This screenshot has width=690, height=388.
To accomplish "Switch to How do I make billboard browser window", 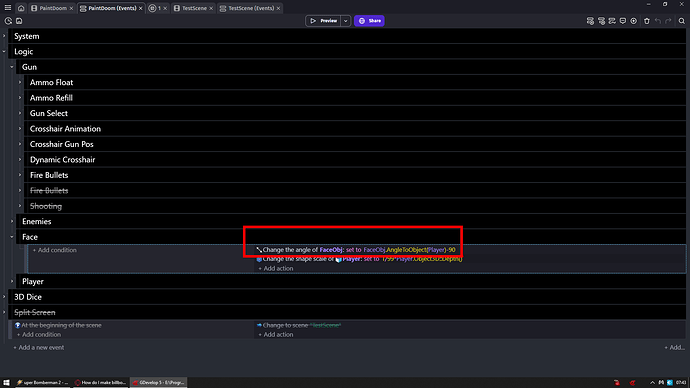I will click(101, 383).
